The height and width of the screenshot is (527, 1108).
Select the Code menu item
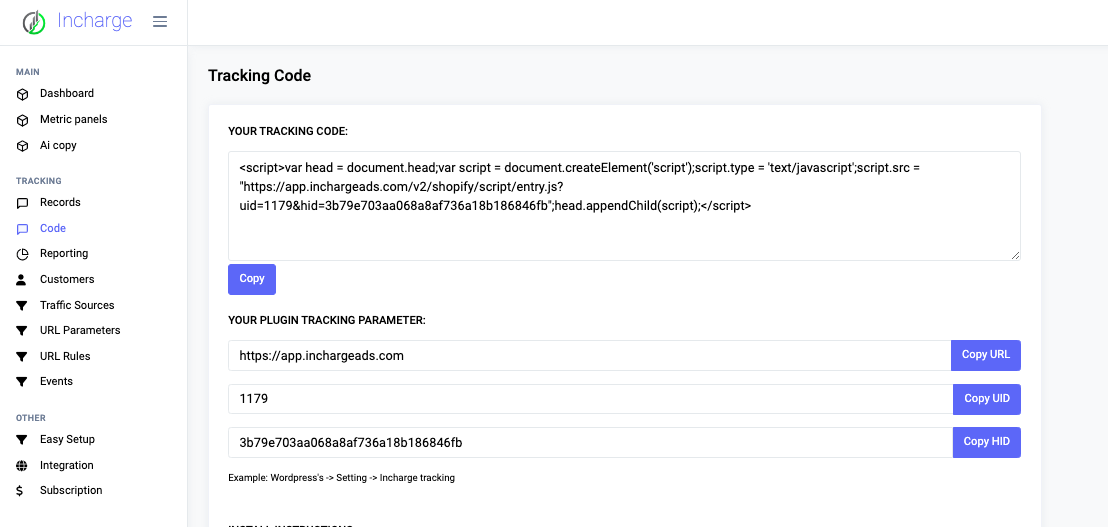[x=53, y=228]
